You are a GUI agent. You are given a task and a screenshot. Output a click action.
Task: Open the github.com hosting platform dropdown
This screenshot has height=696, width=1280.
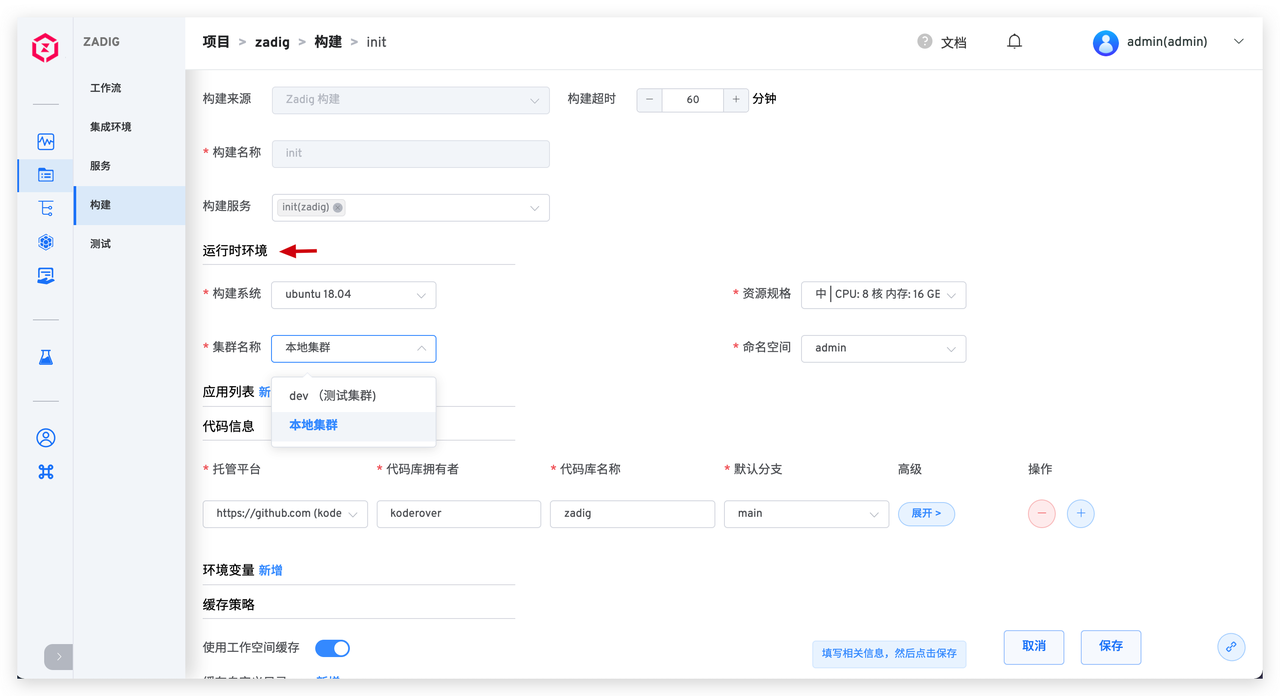(285, 514)
